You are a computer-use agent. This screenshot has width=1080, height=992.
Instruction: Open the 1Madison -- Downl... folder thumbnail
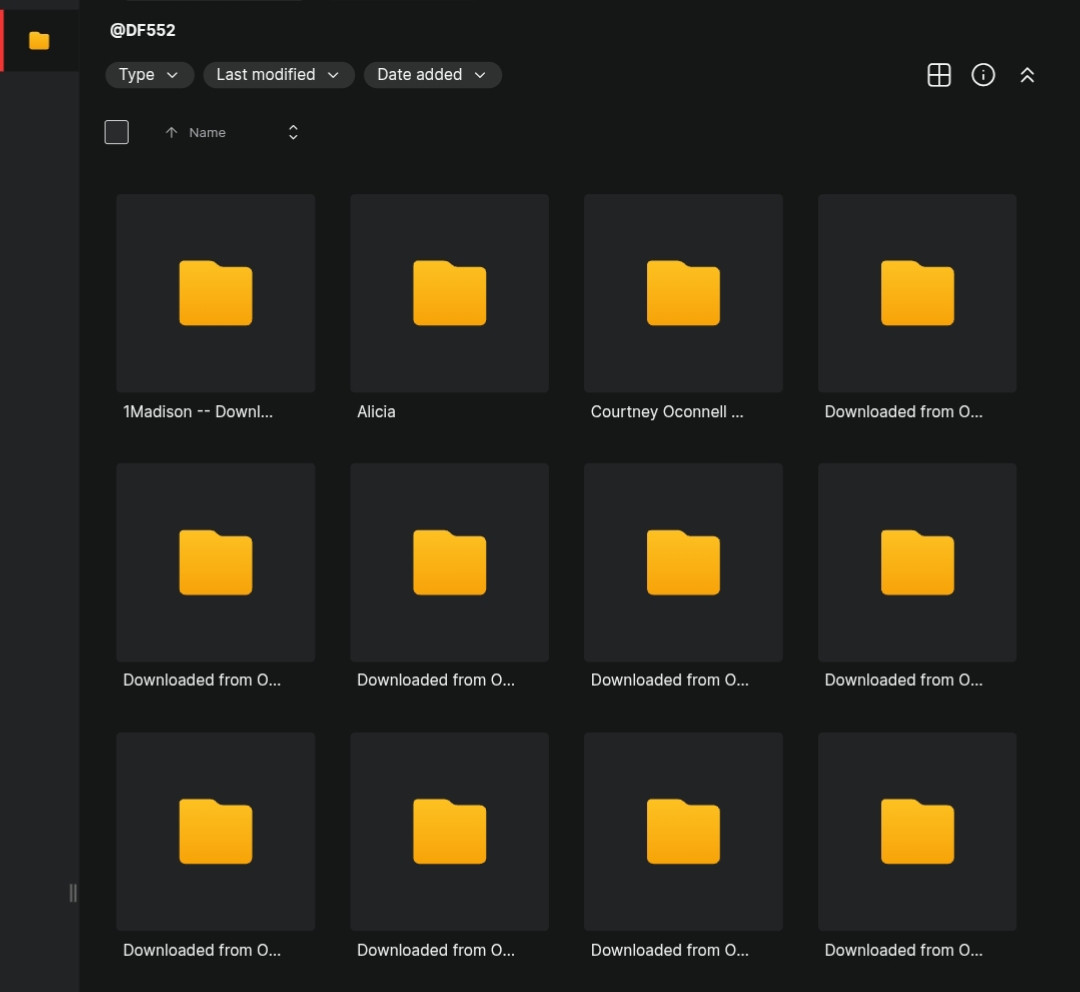(216, 293)
